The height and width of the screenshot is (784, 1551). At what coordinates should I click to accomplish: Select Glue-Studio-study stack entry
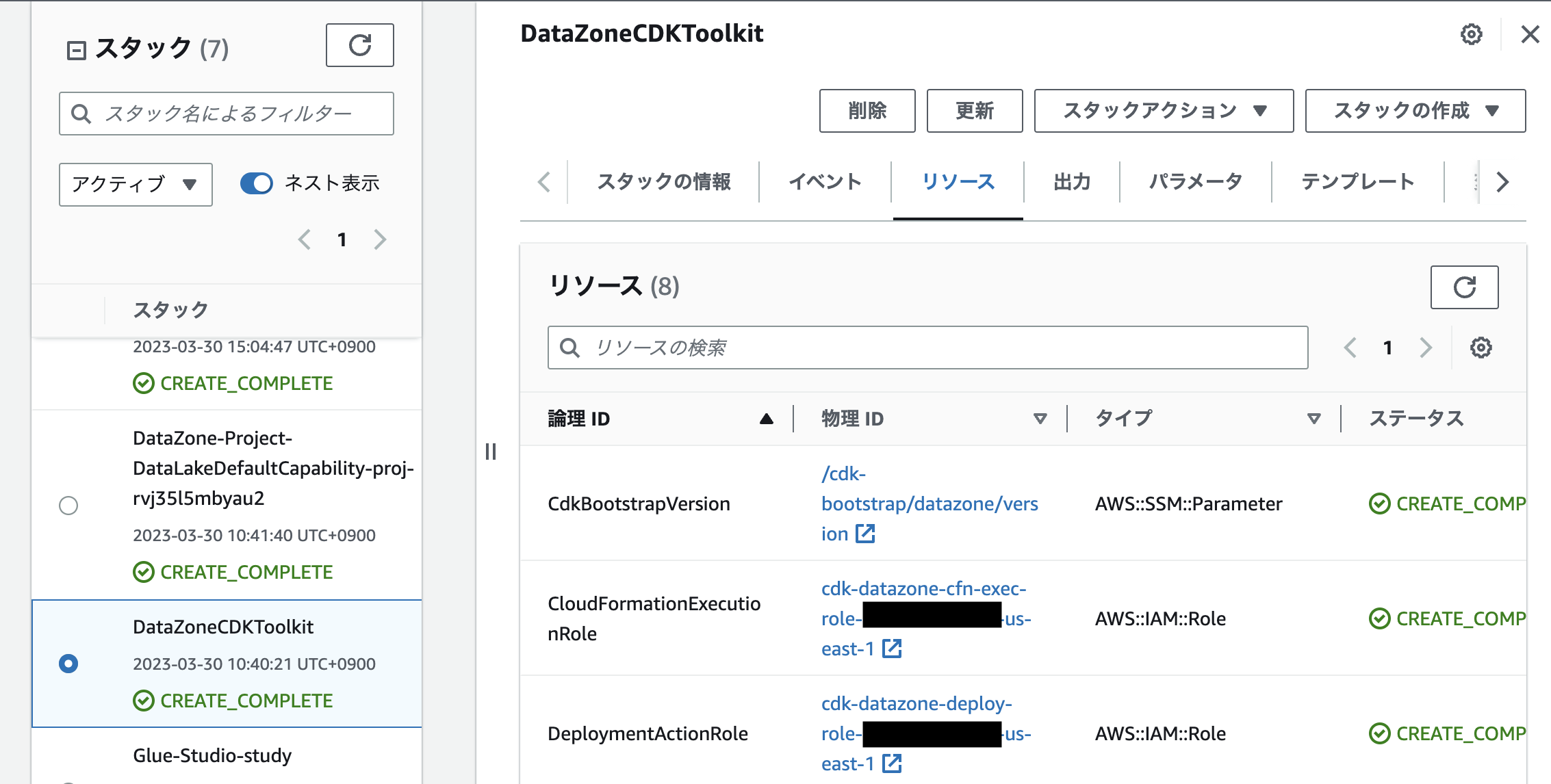(212, 755)
